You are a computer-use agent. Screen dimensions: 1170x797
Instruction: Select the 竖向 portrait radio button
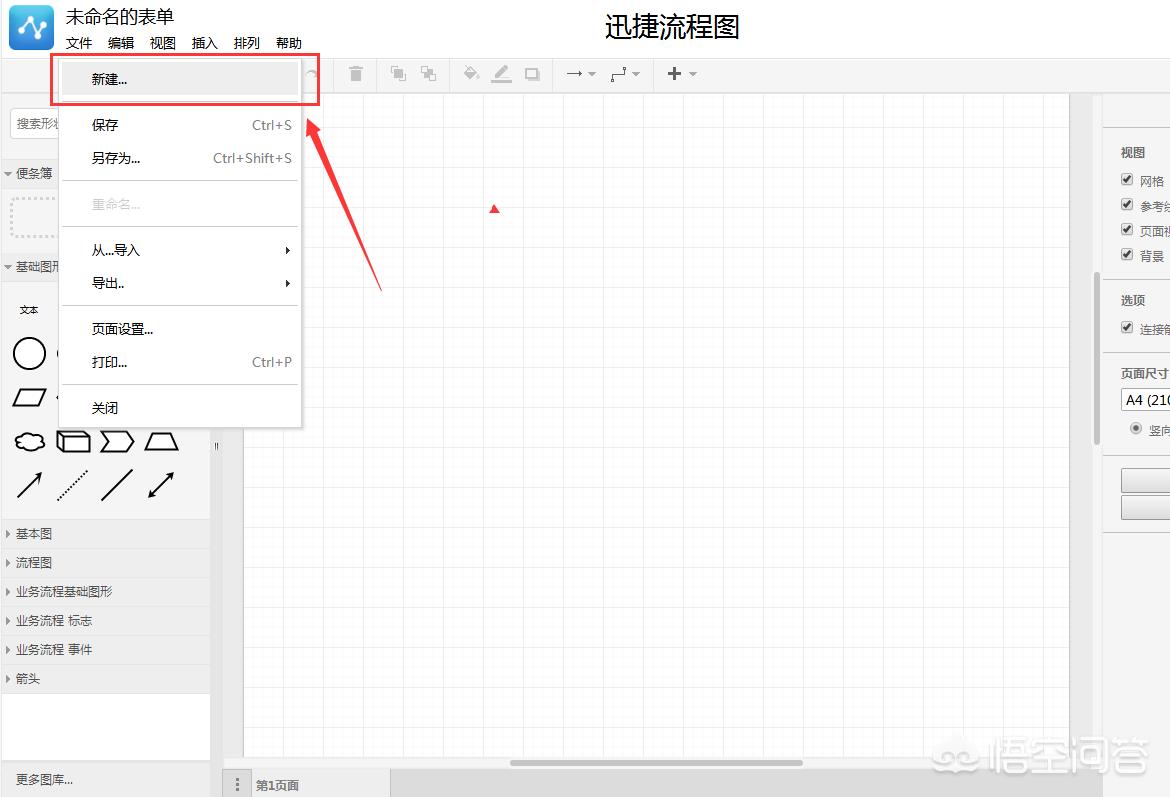pyautogui.click(x=1136, y=428)
